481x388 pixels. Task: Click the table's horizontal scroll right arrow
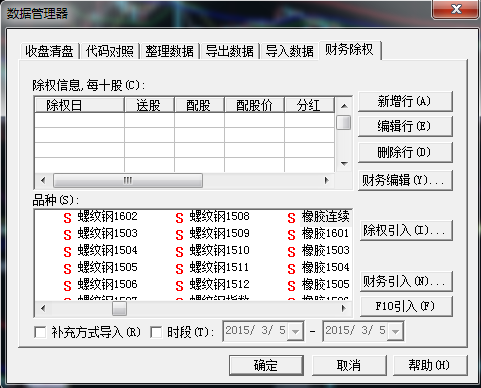click(x=327, y=180)
